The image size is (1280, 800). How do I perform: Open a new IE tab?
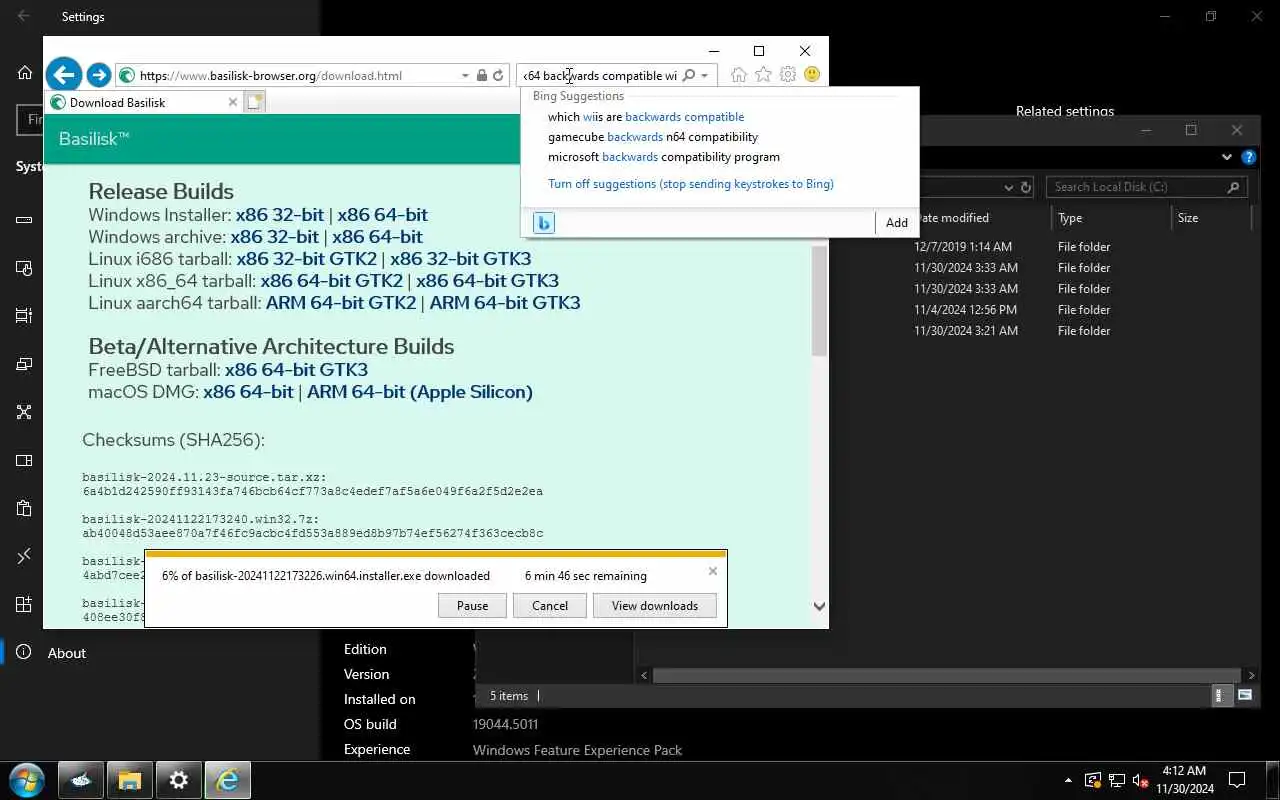254,102
